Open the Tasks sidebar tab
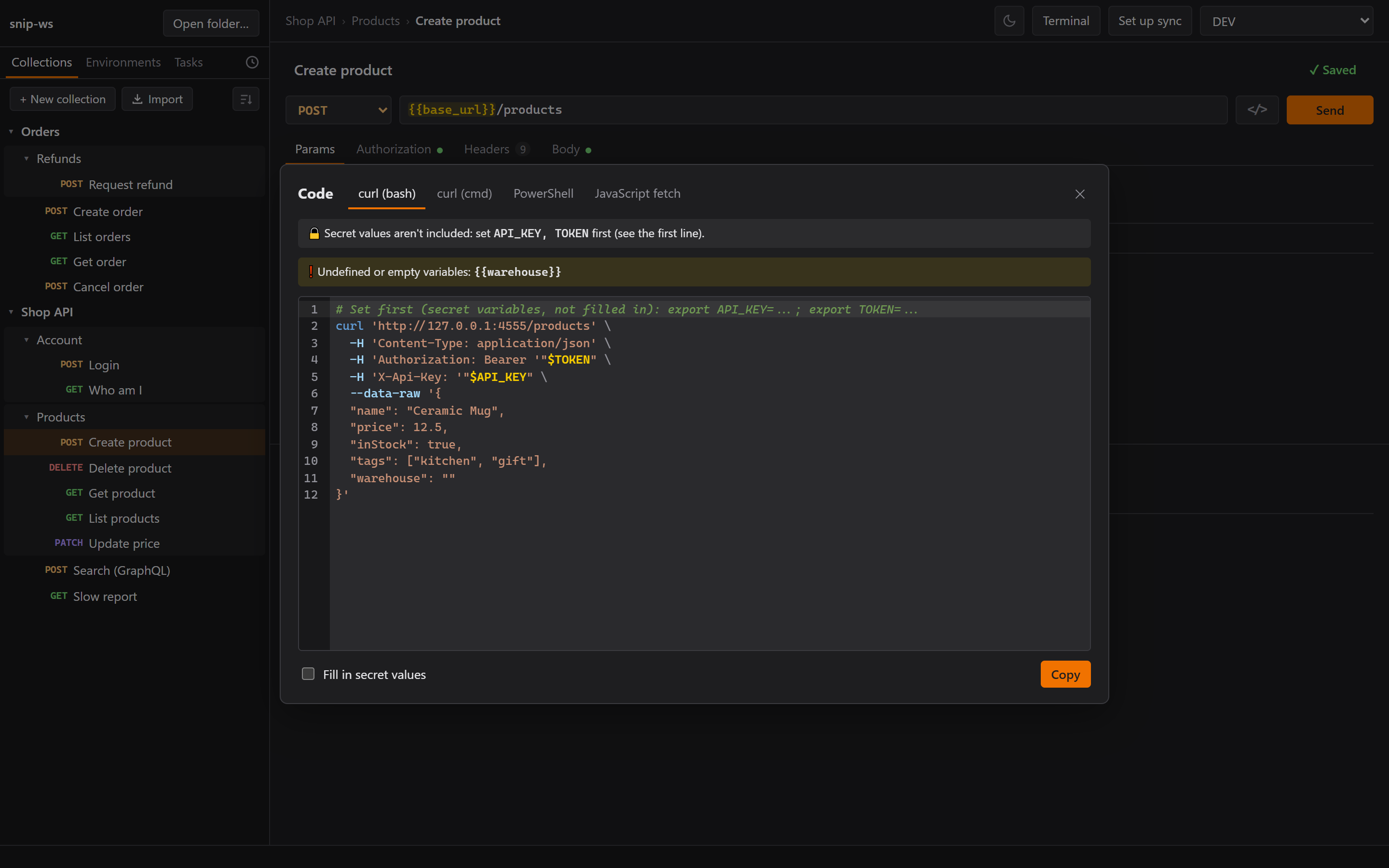Viewport: 1389px width, 868px height. coord(188,62)
